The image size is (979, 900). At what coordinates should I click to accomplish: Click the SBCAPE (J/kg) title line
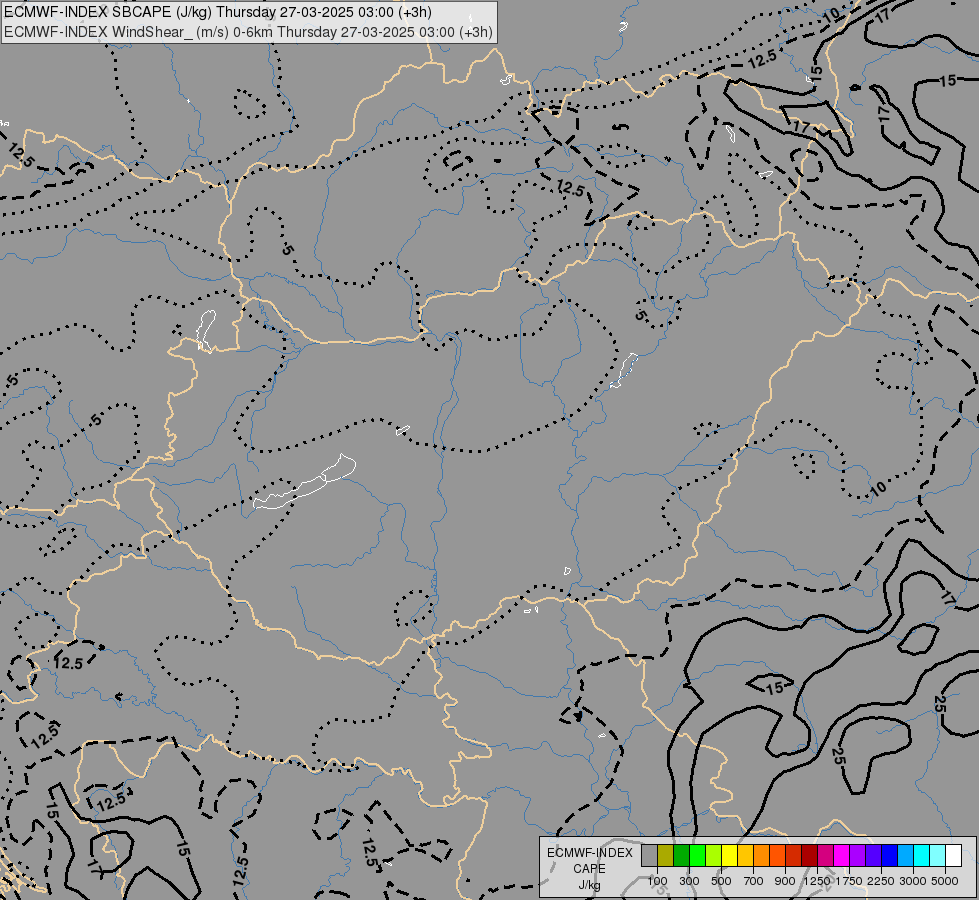[217, 12]
